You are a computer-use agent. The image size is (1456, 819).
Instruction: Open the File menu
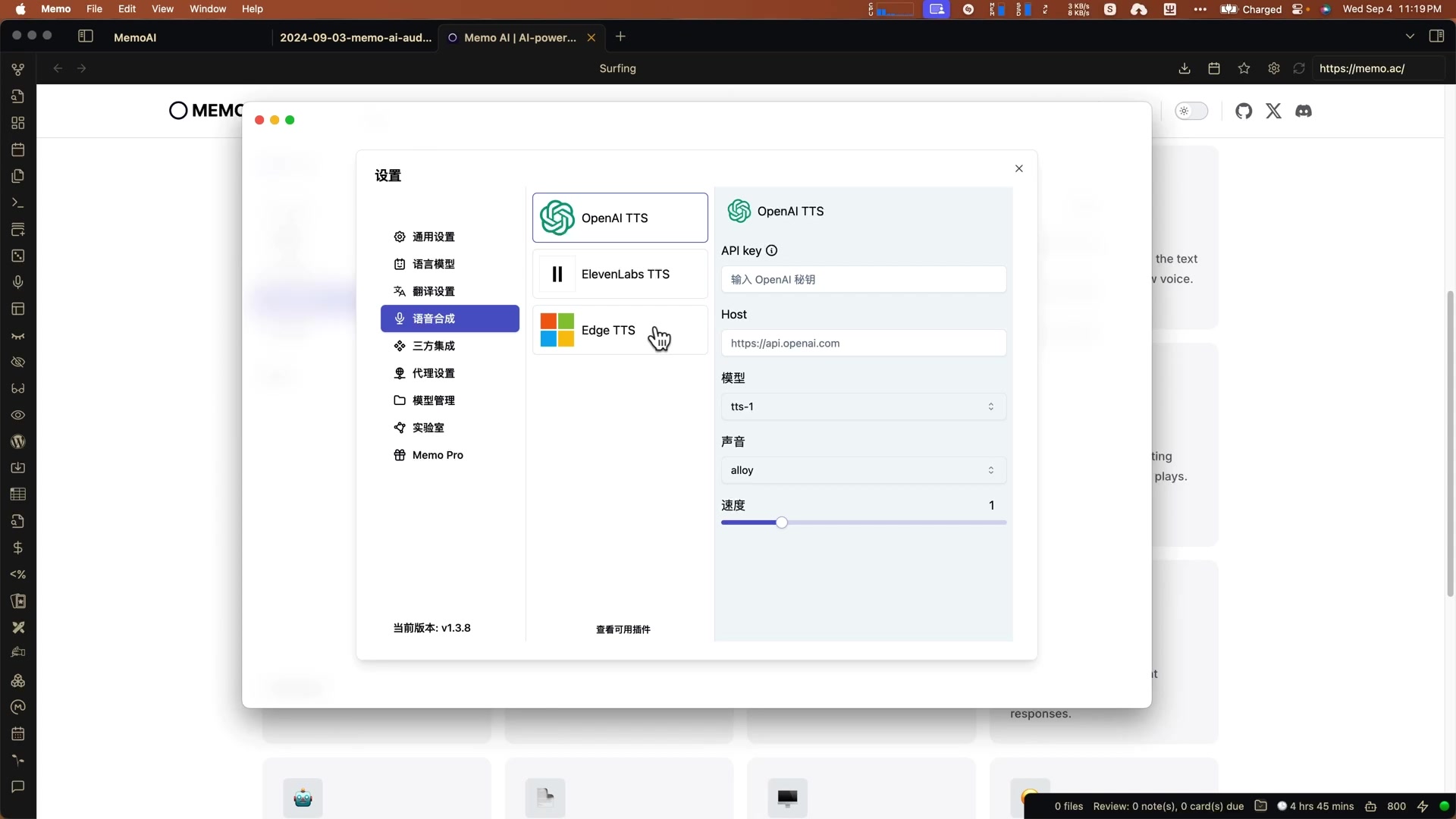tap(94, 9)
